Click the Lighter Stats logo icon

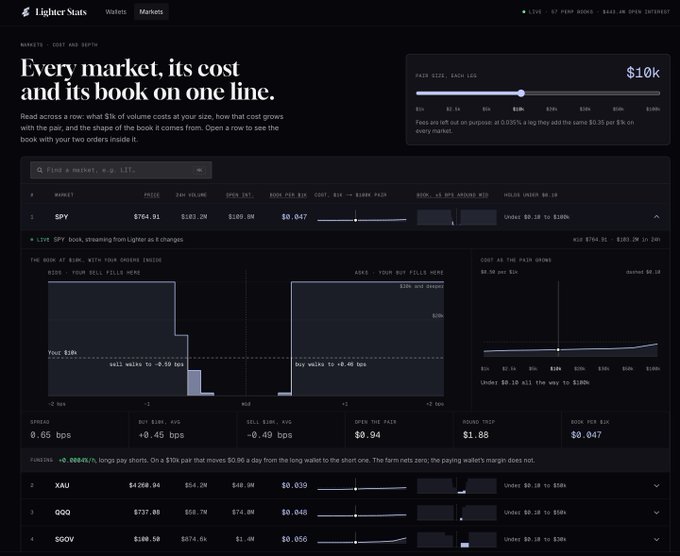pyautogui.click(x=26, y=12)
